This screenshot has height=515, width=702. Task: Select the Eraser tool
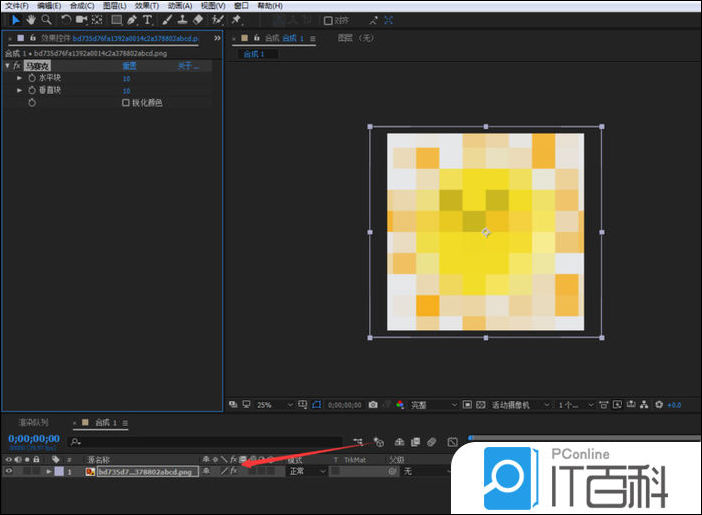(197, 19)
